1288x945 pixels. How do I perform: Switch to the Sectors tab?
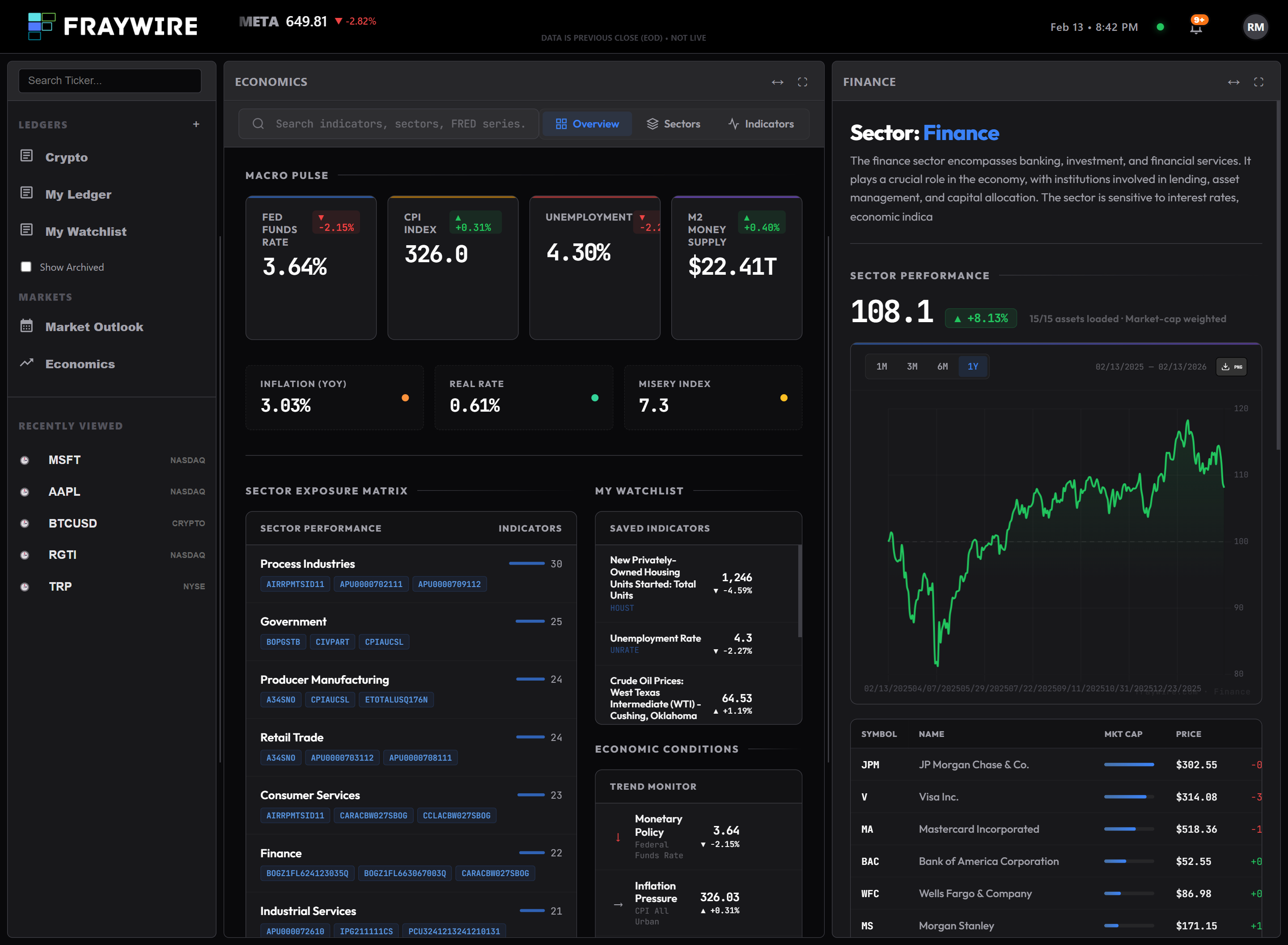(674, 124)
